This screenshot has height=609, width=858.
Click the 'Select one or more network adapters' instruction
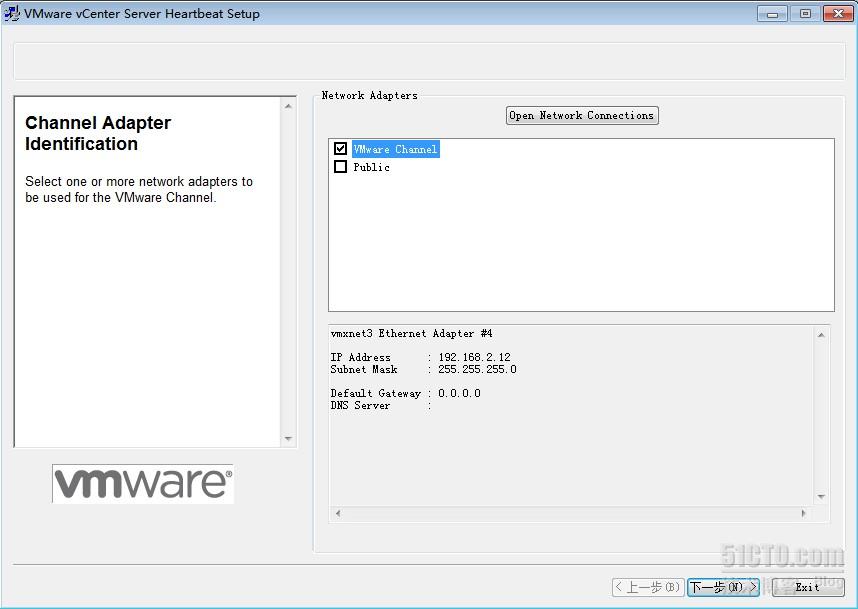pyautogui.click(x=139, y=189)
